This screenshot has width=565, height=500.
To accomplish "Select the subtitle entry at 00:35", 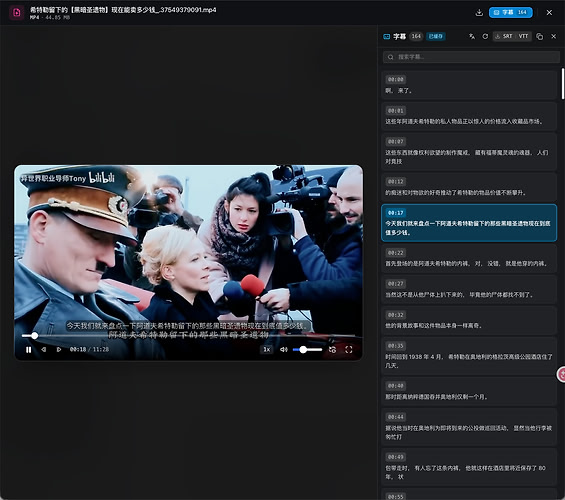I will 469,356.
